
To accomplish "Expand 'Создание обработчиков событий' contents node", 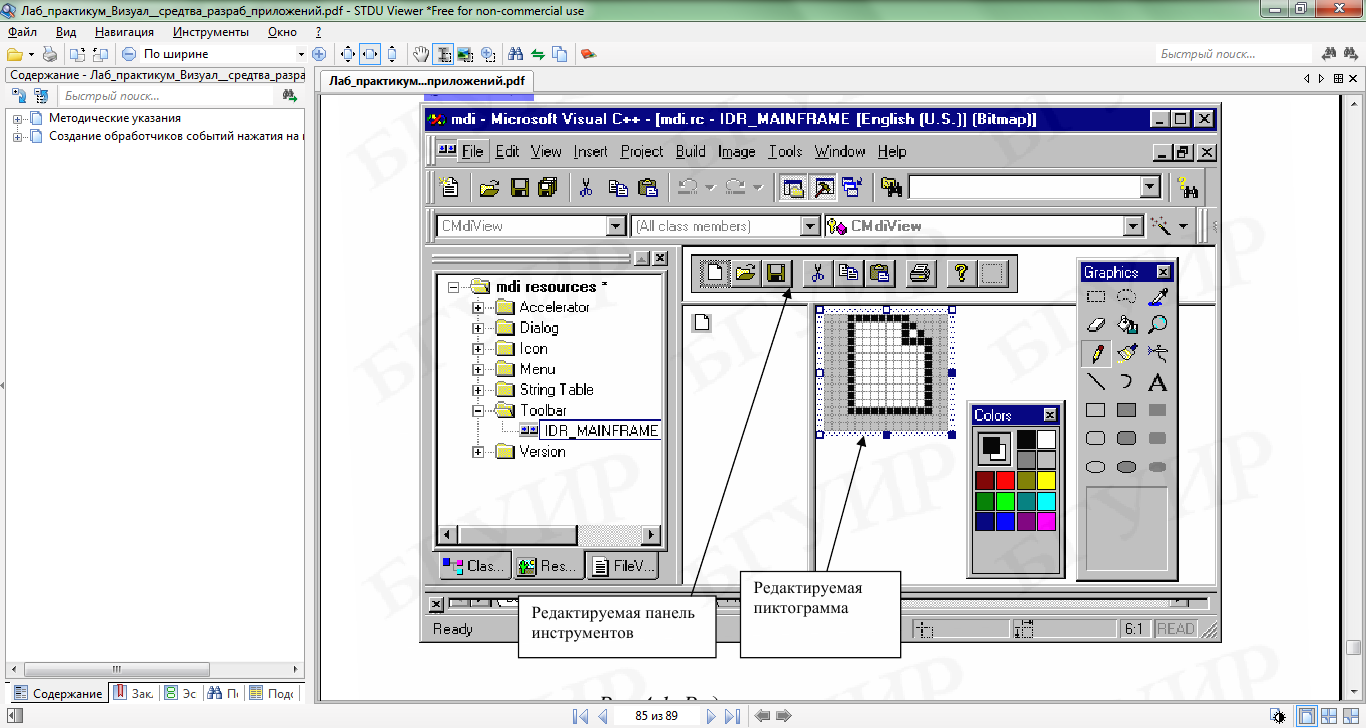I will tap(18, 136).
